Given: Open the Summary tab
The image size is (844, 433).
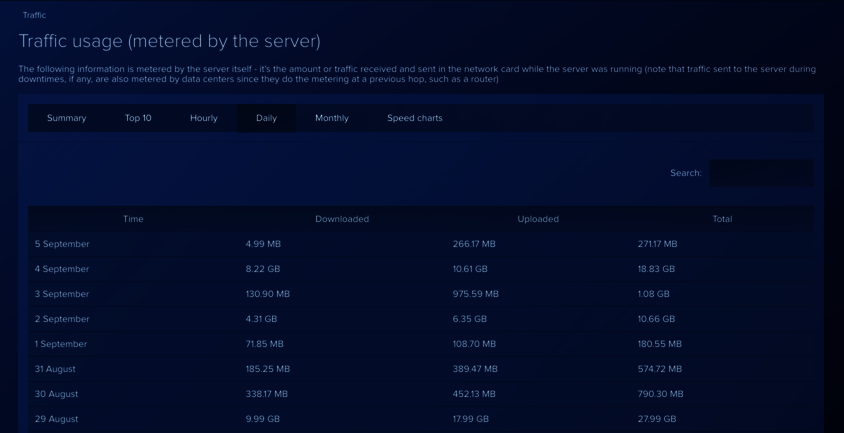Looking at the screenshot, I should coord(66,118).
